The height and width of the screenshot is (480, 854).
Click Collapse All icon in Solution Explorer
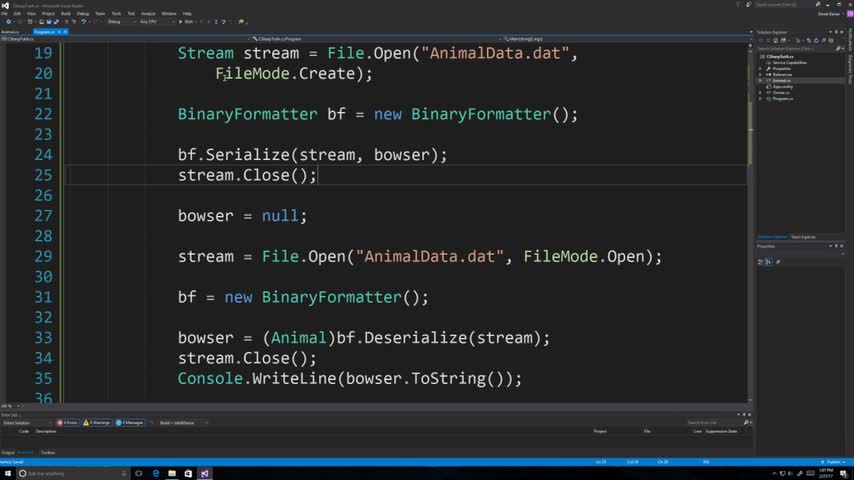(824, 40)
